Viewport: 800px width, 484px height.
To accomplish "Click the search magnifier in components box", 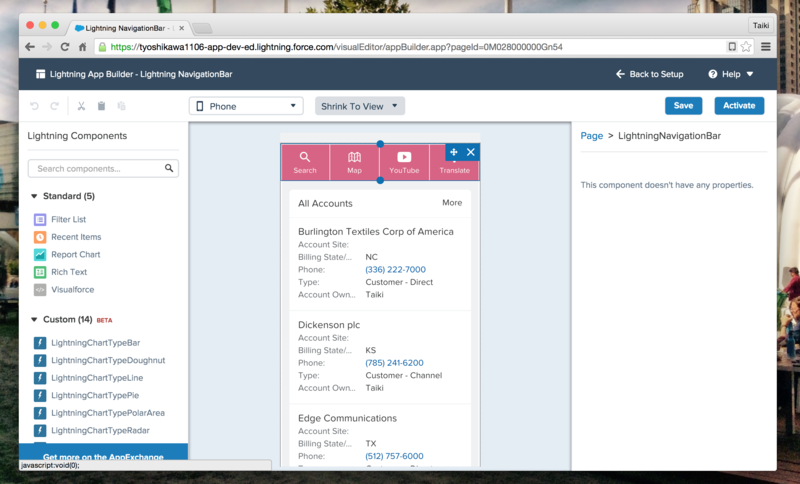I will pyautogui.click(x=169, y=168).
